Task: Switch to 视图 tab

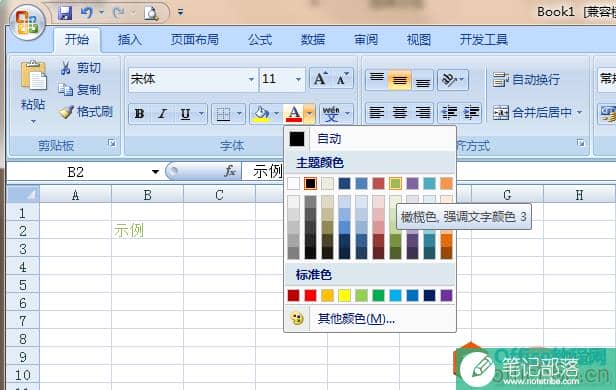Action: pyautogui.click(x=419, y=40)
